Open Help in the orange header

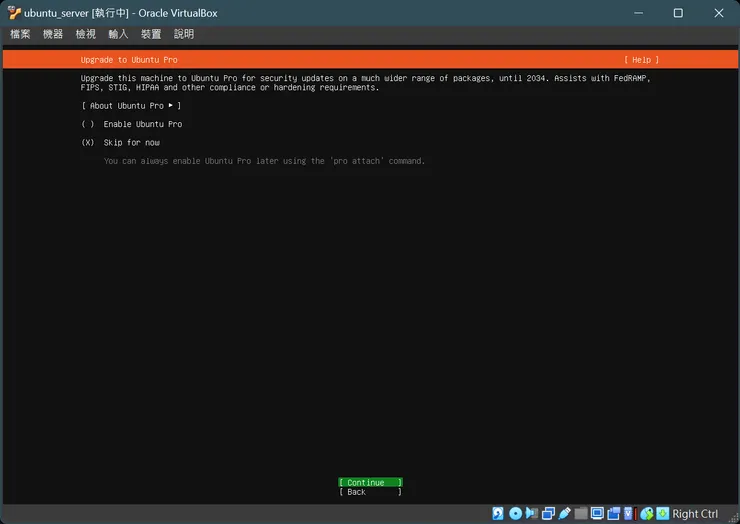tap(641, 60)
